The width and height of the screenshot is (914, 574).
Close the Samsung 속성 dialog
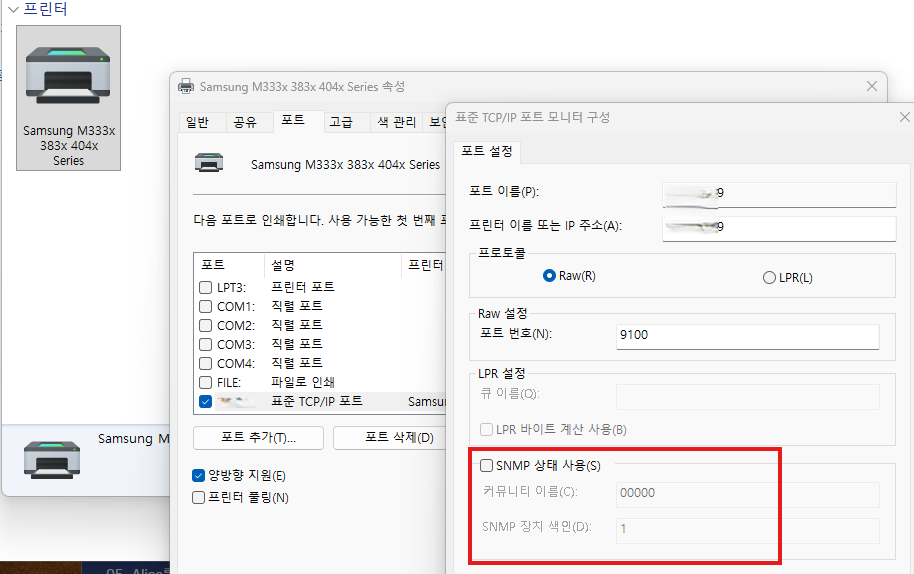coord(872,86)
